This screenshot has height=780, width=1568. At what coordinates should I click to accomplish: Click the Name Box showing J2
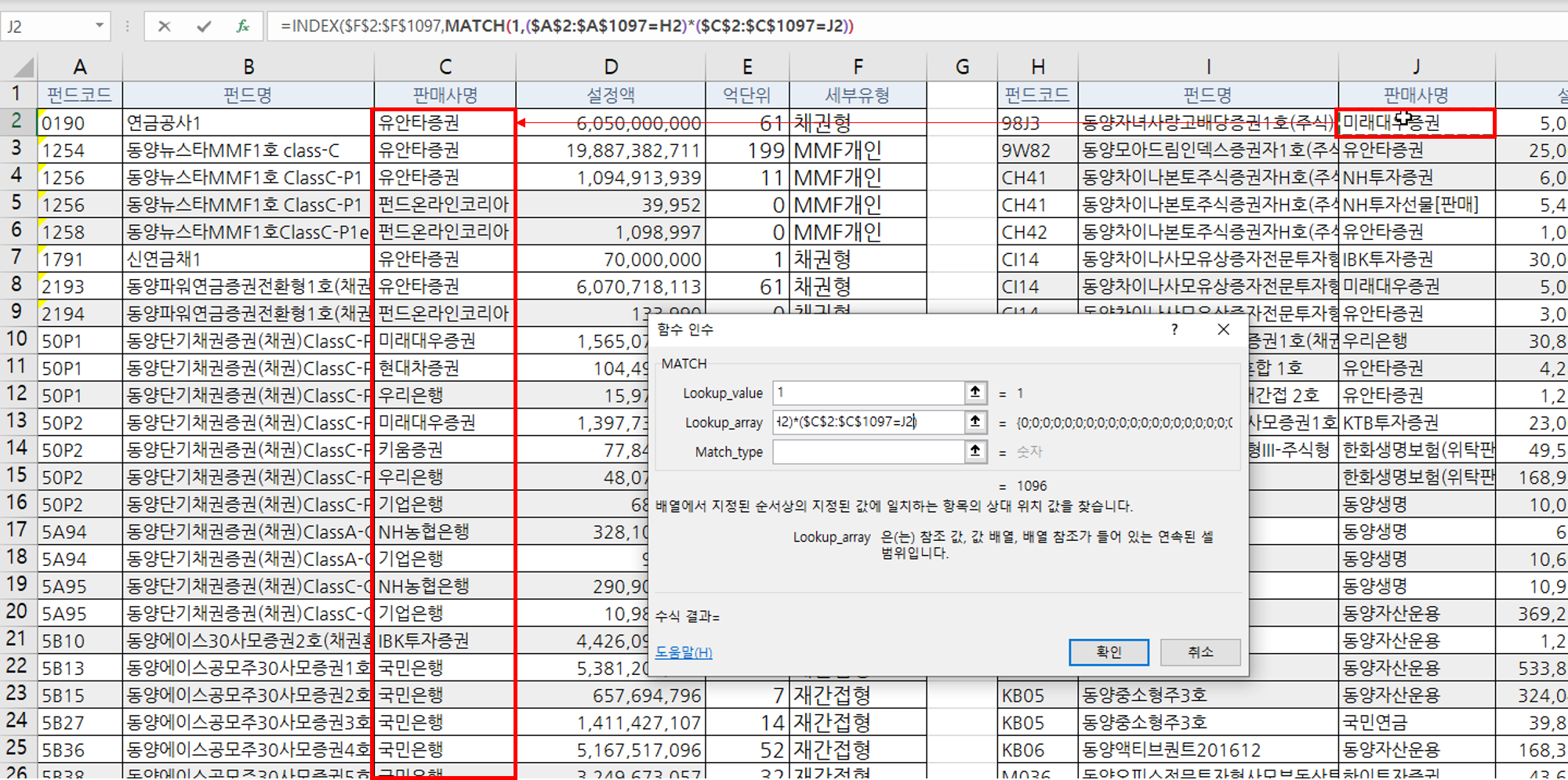[47, 26]
